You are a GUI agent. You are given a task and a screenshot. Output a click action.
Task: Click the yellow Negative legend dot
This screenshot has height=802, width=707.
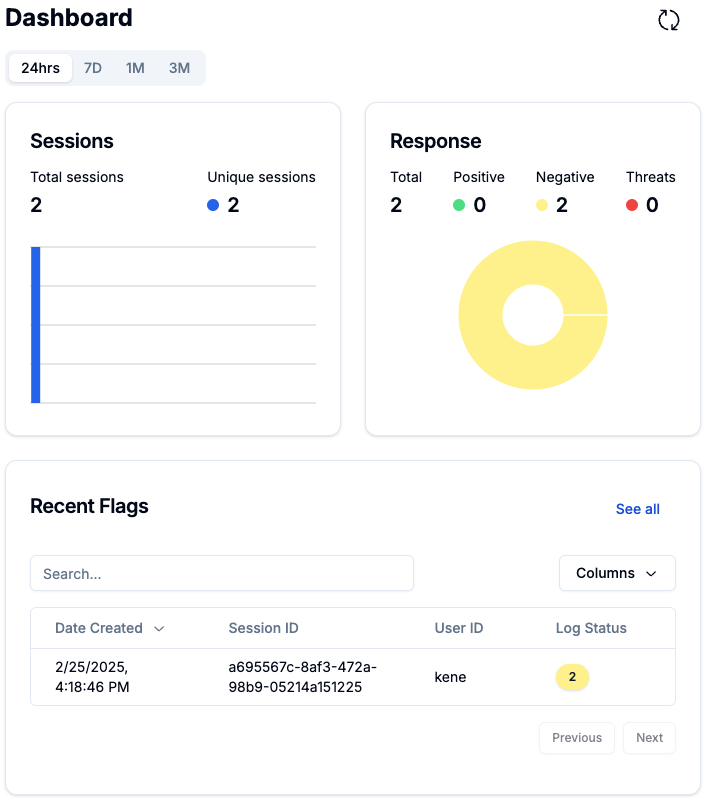tap(542, 205)
